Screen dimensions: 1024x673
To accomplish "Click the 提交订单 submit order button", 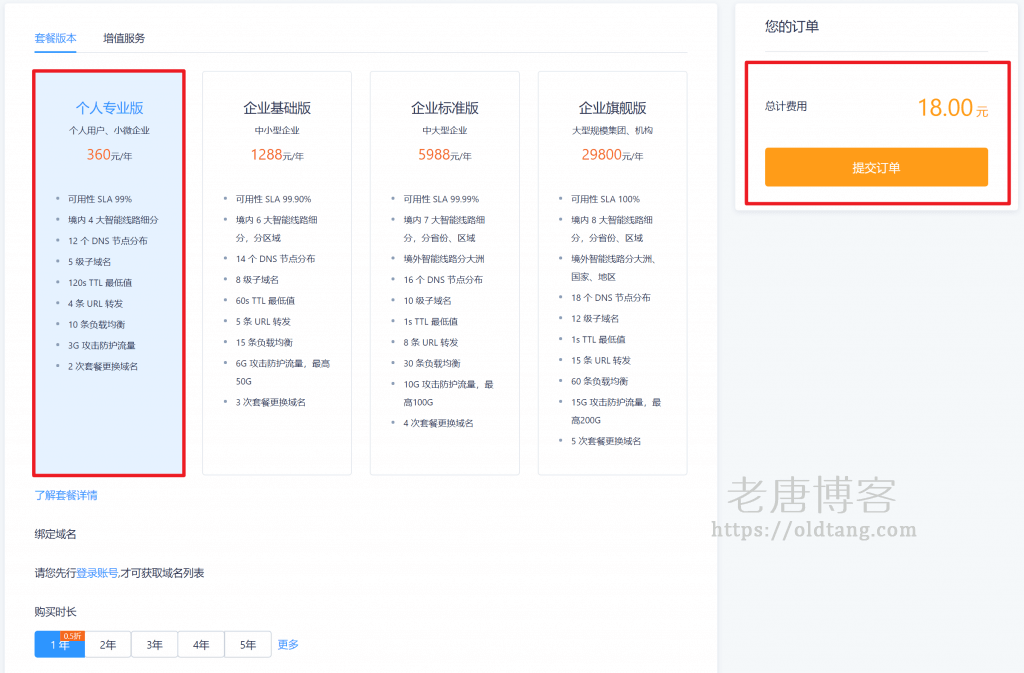I will [x=877, y=167].
